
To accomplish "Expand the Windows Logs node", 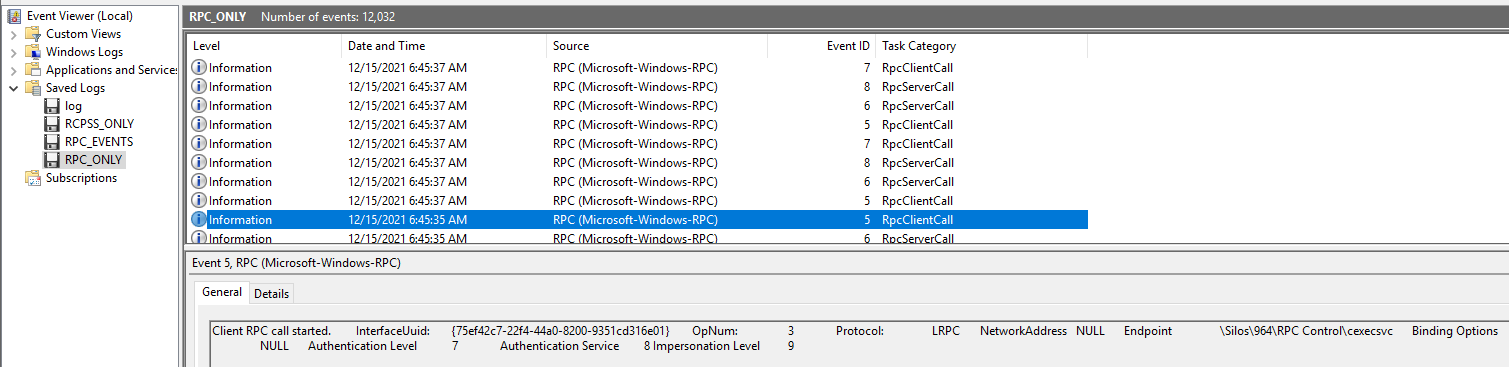I will (13, 52).
